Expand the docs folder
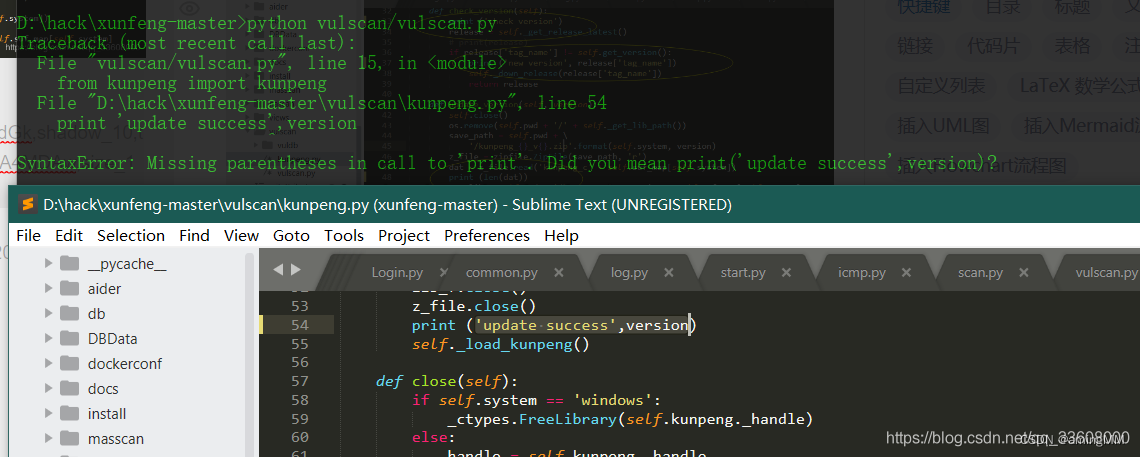The image size is (1140, 457). click(x=49, y=389)
